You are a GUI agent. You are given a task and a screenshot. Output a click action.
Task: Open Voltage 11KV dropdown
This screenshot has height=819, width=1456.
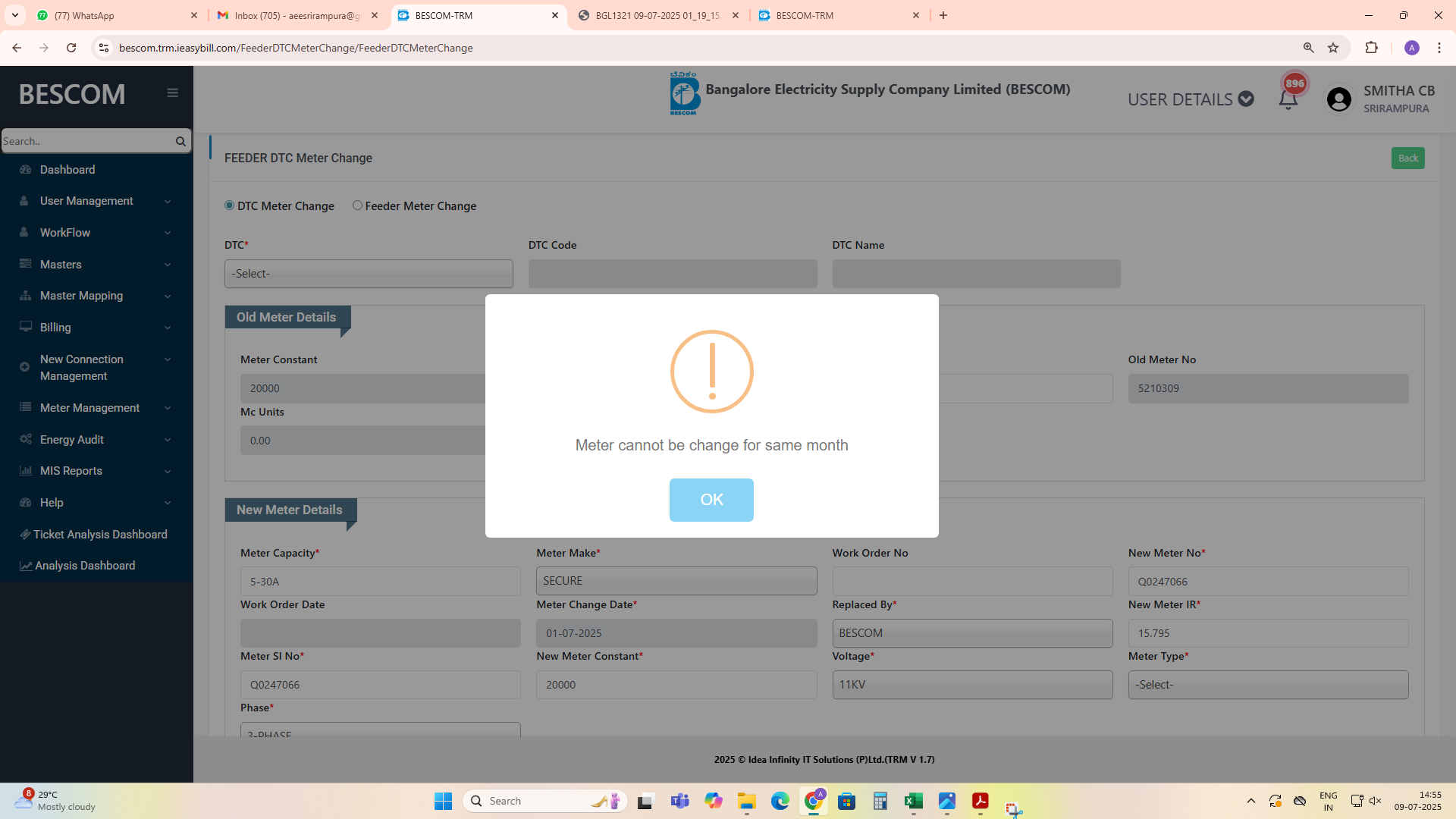click(972, 685)
